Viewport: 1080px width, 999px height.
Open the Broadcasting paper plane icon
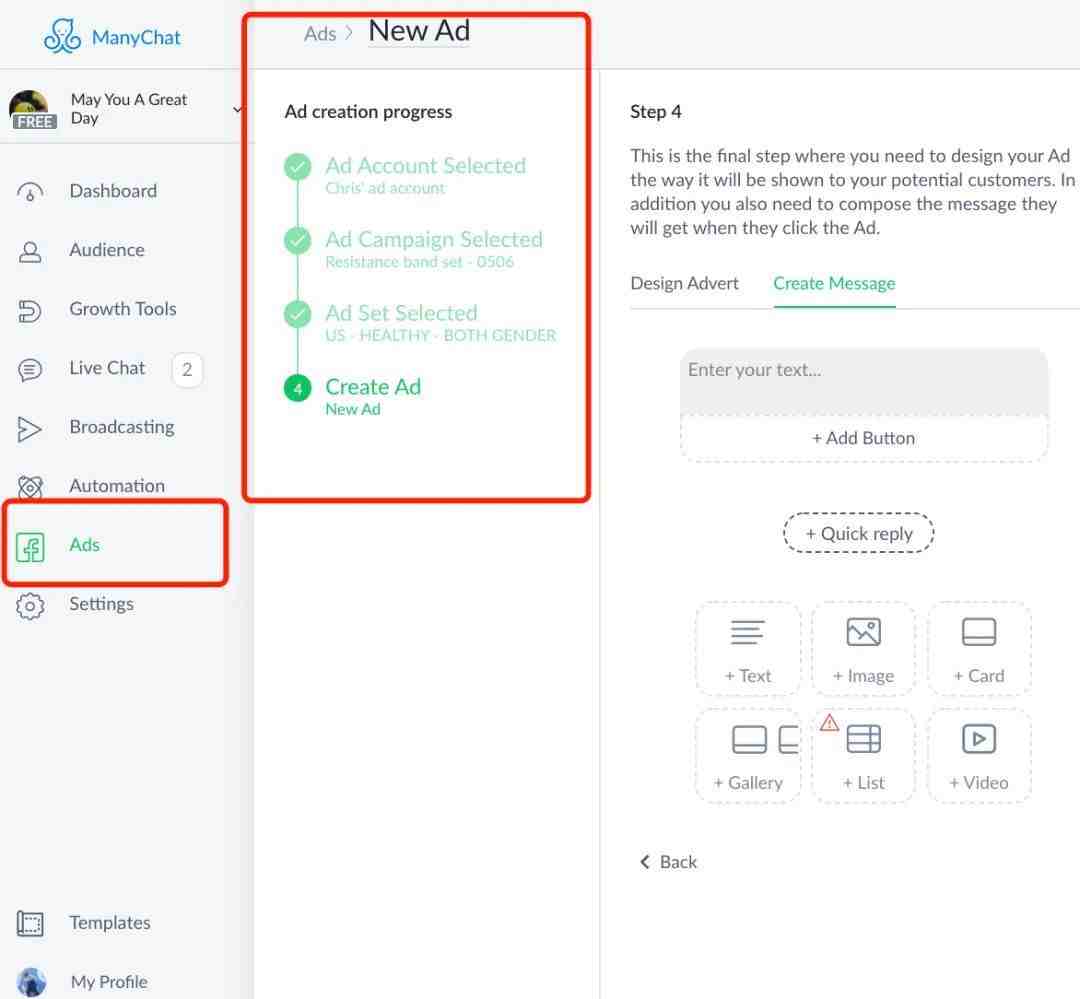pyautogui.click(x=30, y=429)
